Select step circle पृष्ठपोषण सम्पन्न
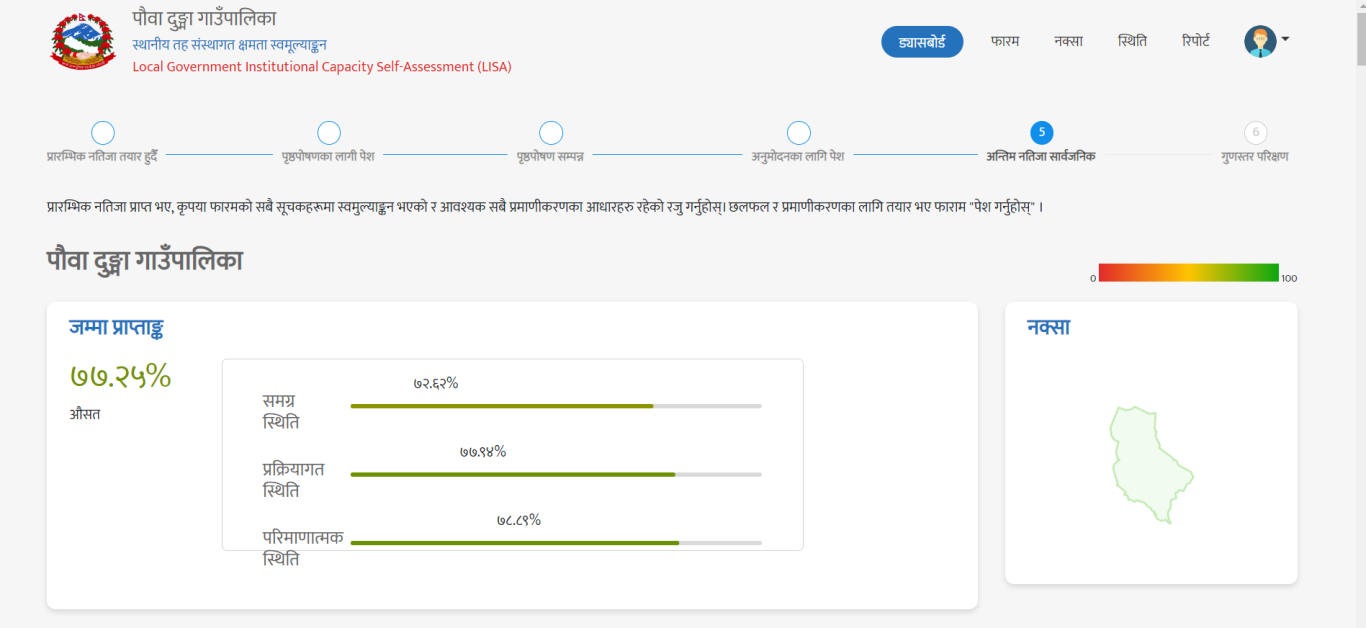The height and width of the screenshot is (628, 1366). [550, 133]
